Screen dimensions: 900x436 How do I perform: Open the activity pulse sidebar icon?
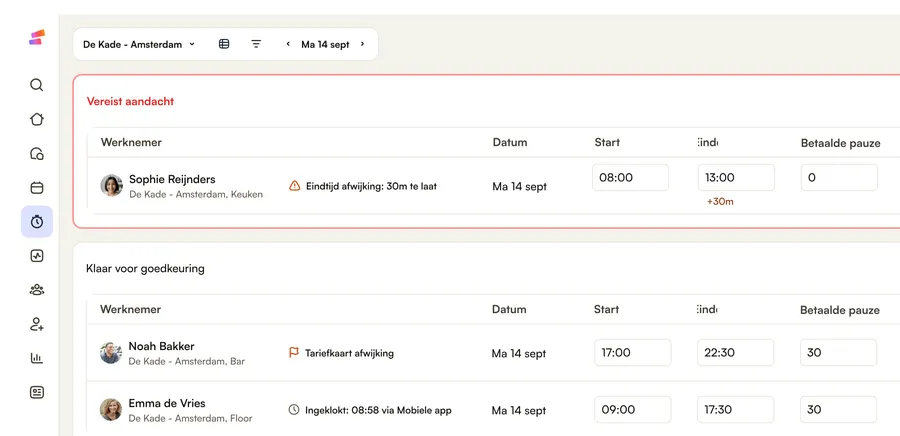point(37,256)
